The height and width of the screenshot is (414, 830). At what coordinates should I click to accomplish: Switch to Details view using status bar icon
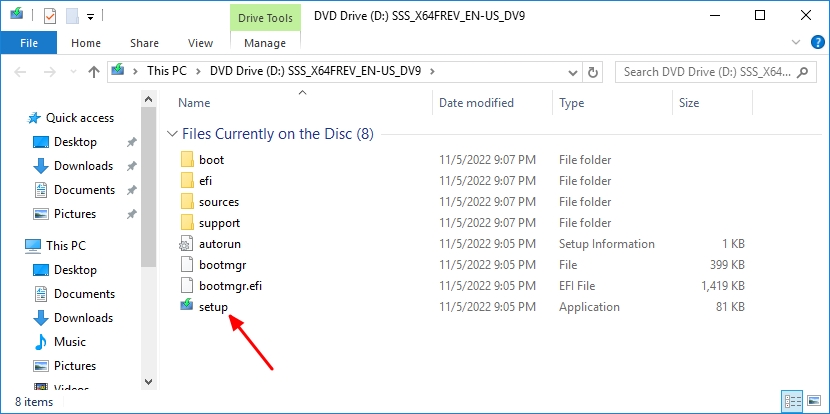792,402
